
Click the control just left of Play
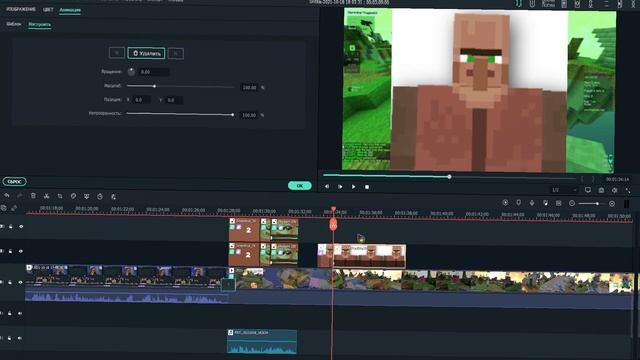pyautogui.click(x=340, y=187)
